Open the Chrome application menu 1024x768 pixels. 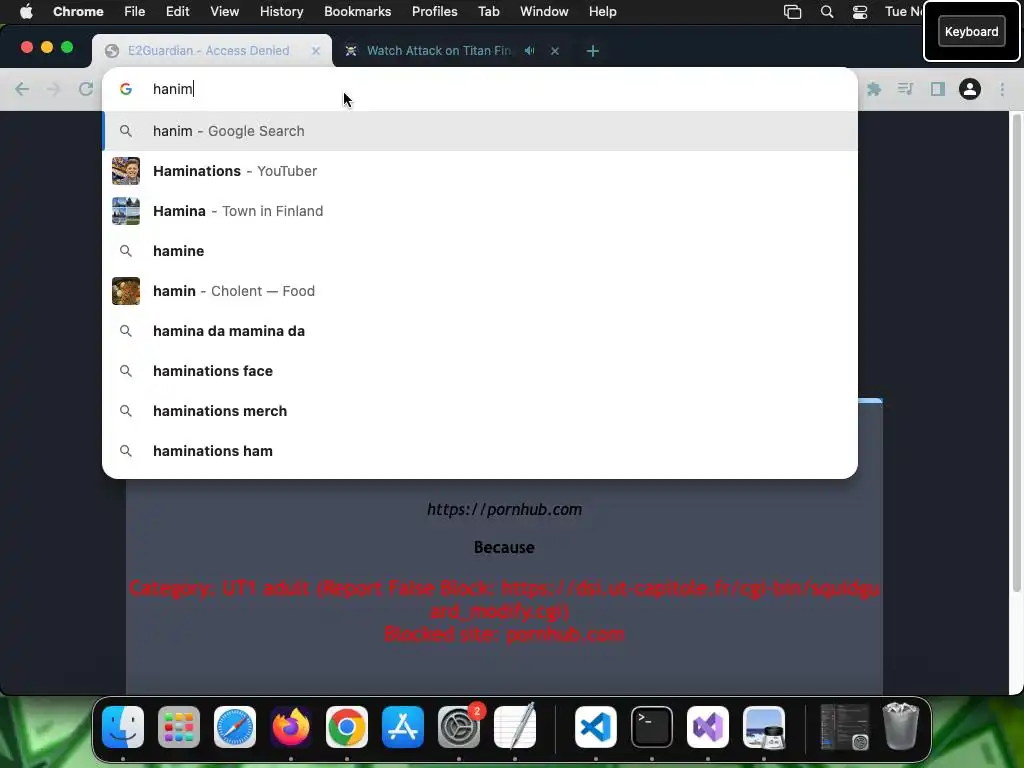tap(78, 12)
